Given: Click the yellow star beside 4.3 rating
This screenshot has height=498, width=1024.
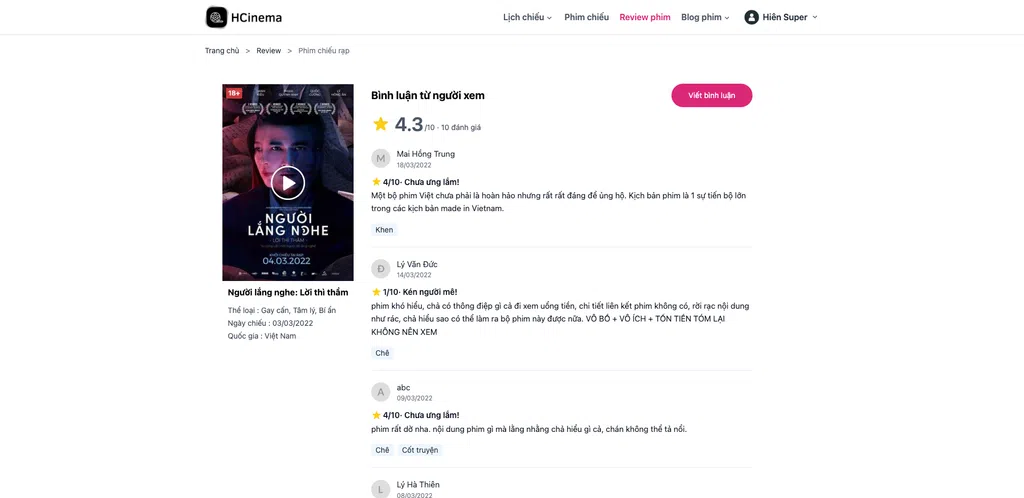Looking at the screenshot, I should [x=380, y=123].
